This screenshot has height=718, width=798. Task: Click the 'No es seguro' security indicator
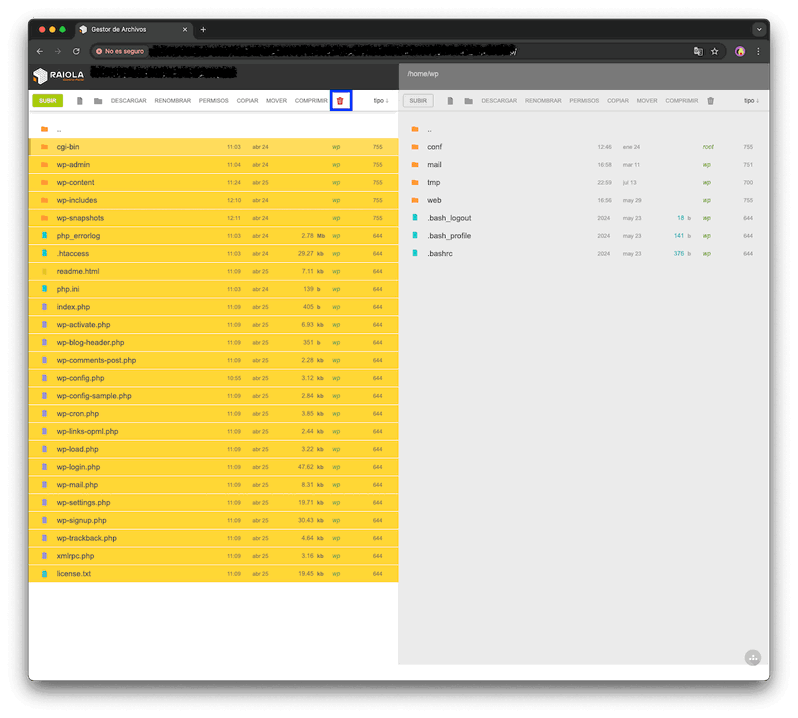(x=120, y=51)
